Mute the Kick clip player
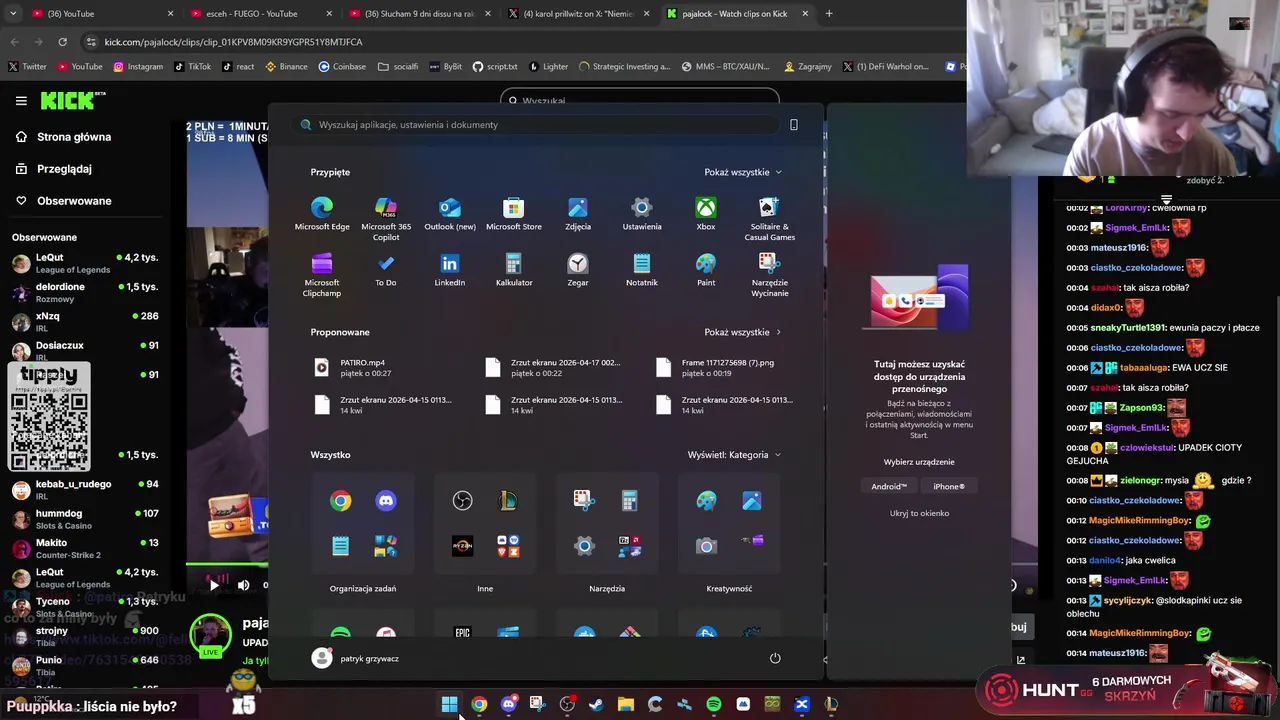1280x720 pixels. (x=243, y=585)
